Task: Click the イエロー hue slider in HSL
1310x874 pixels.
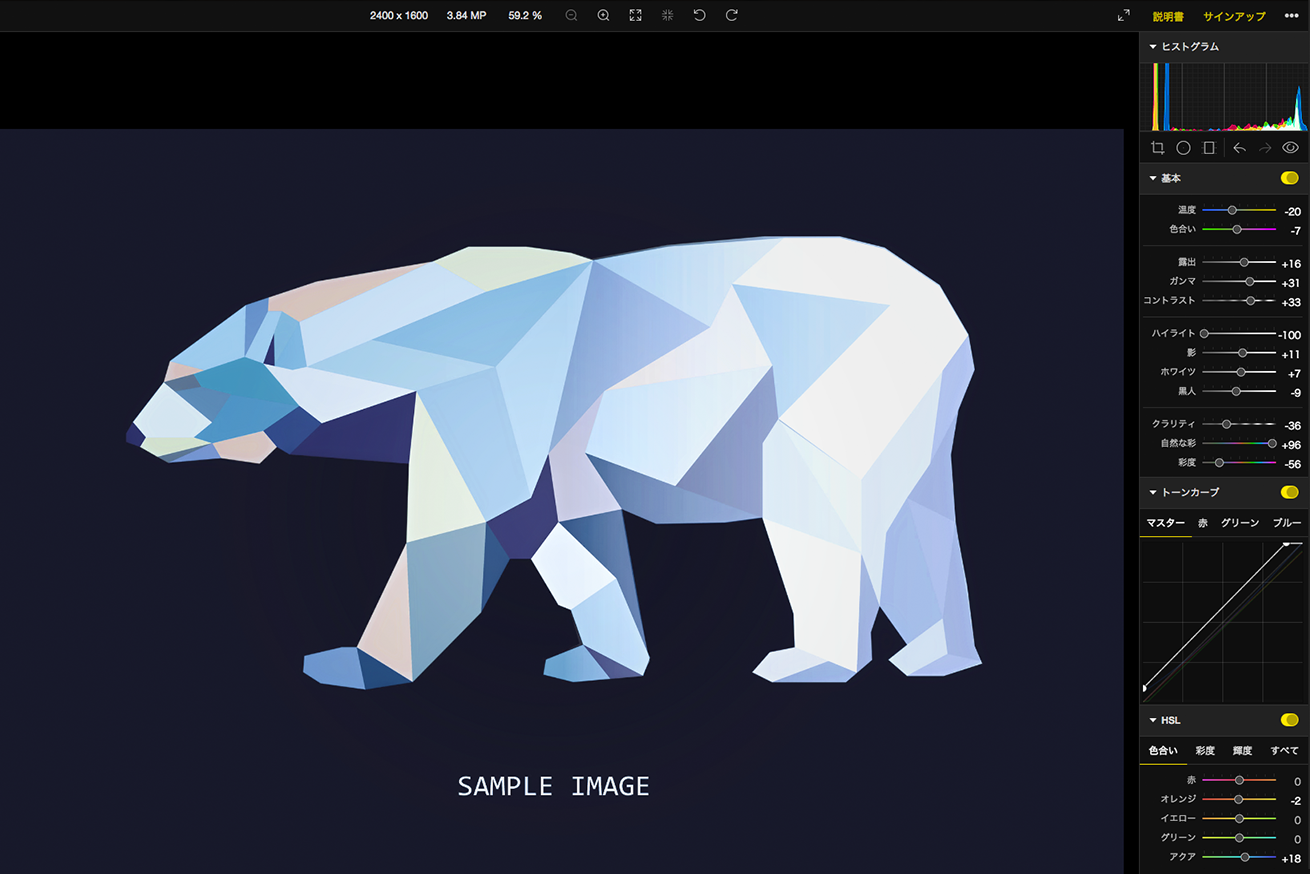Action: click(1239, 818)
